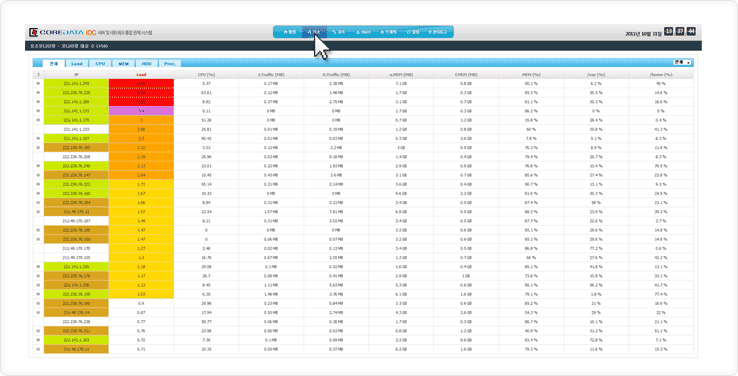Open the Alert menu with warning icon
This screenshot has width=738, height=376.
tap(363, 32)
